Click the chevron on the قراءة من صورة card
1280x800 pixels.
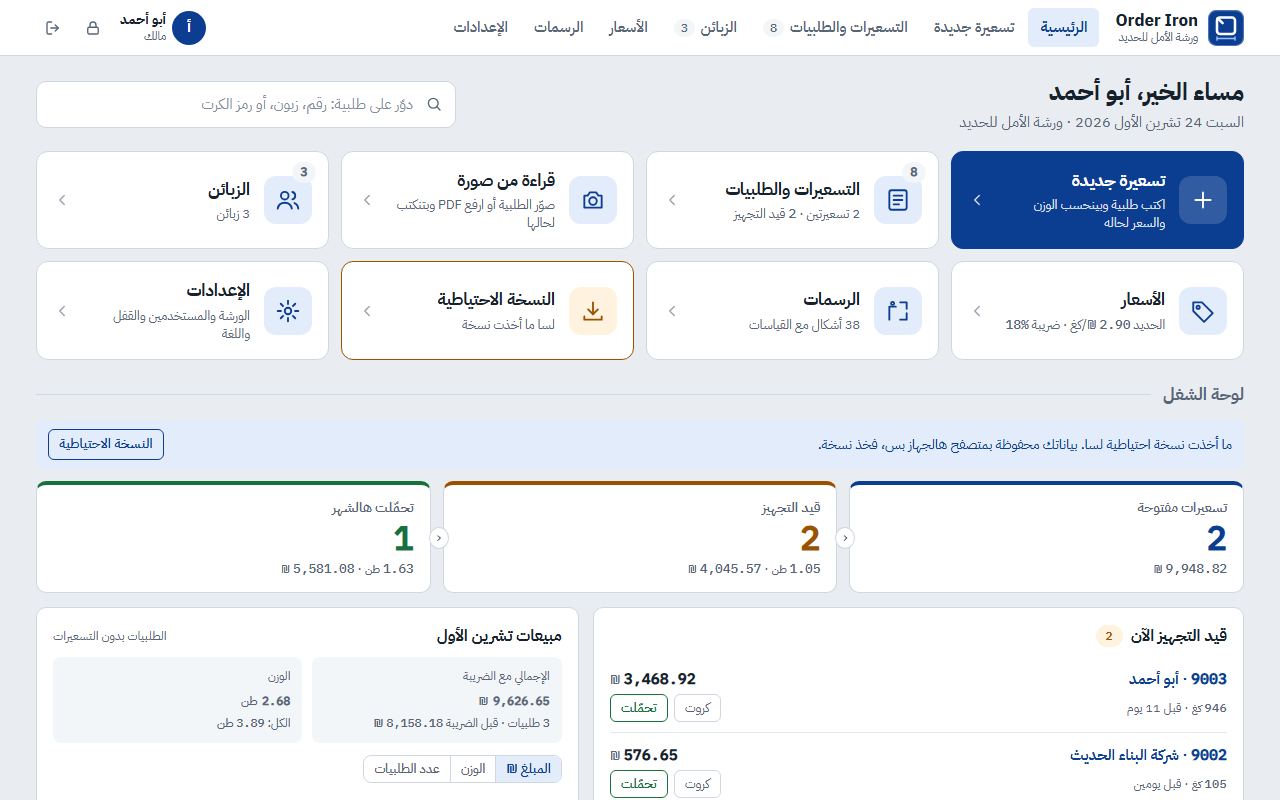point(367,200)
